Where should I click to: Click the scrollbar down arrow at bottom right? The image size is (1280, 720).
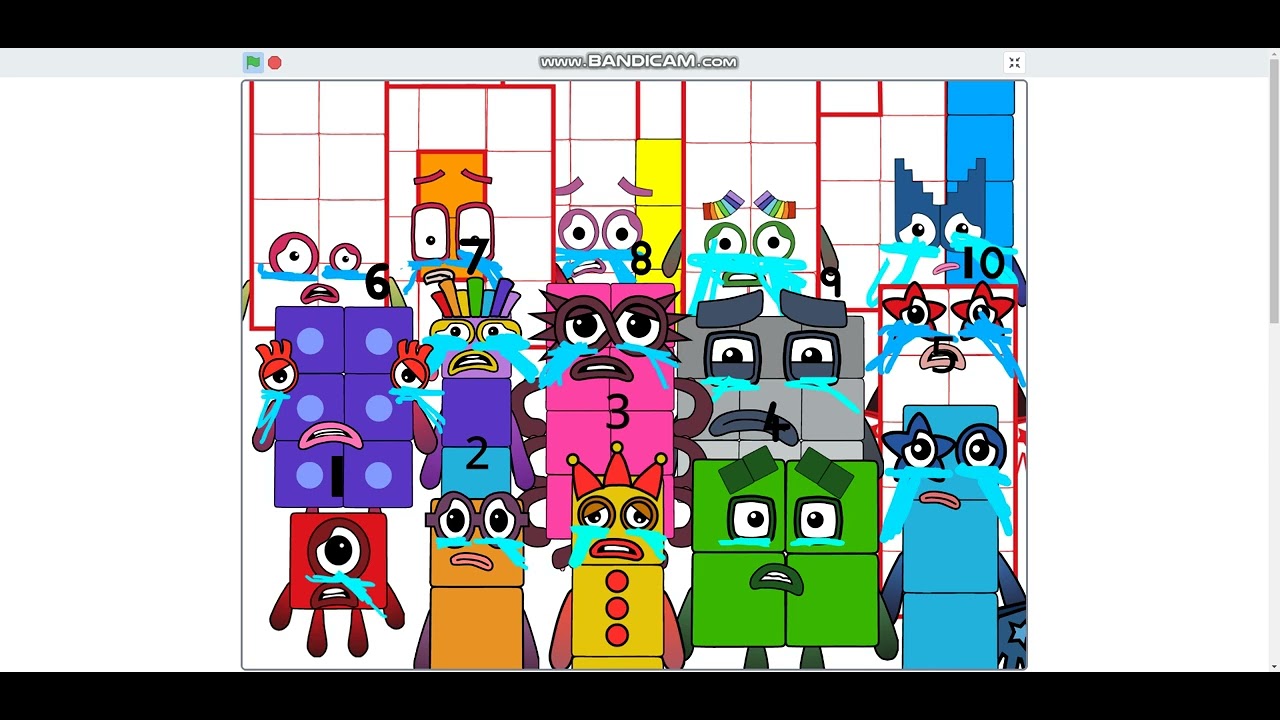click(1273, 666)
